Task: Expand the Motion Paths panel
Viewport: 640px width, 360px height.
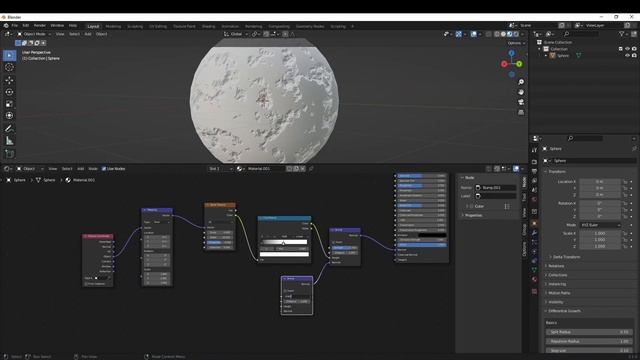Action: tap(559, 293)
